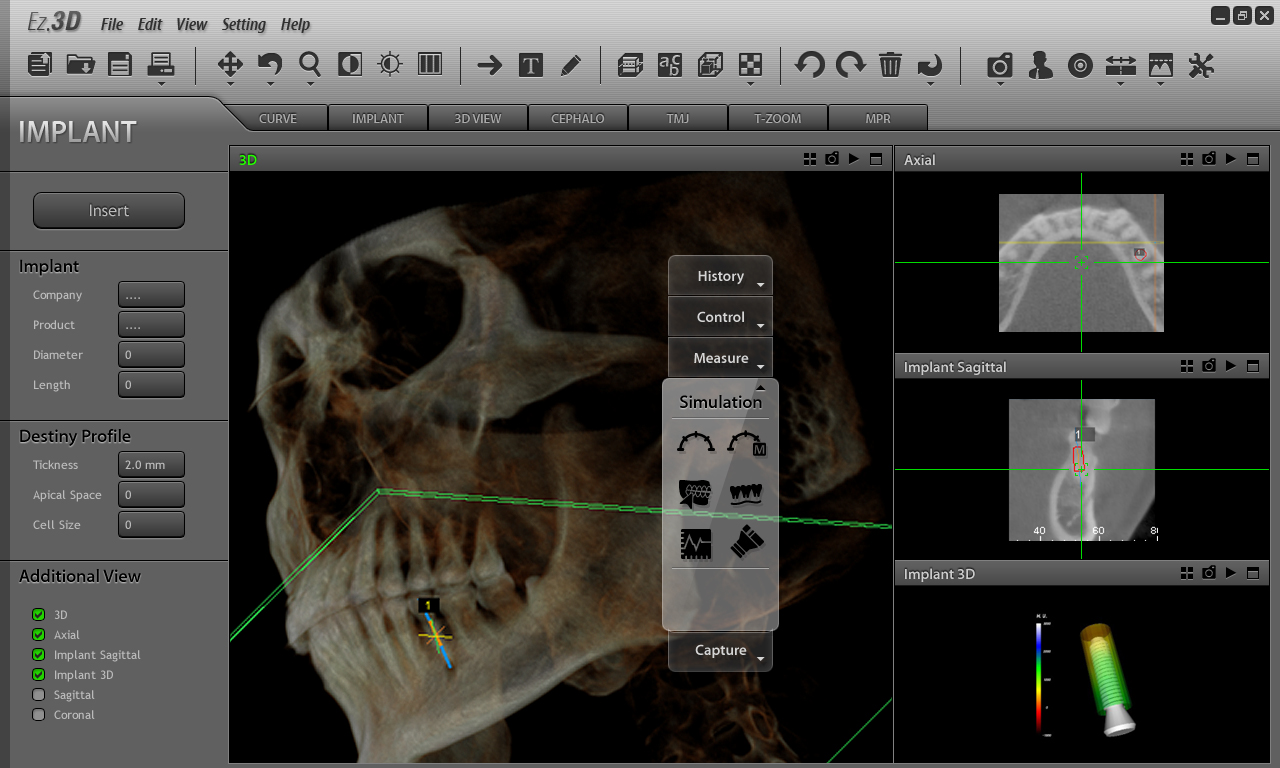1280x768 pixels.
Task: Switch to the TMJ tab
Action: (x=678, y=118)
